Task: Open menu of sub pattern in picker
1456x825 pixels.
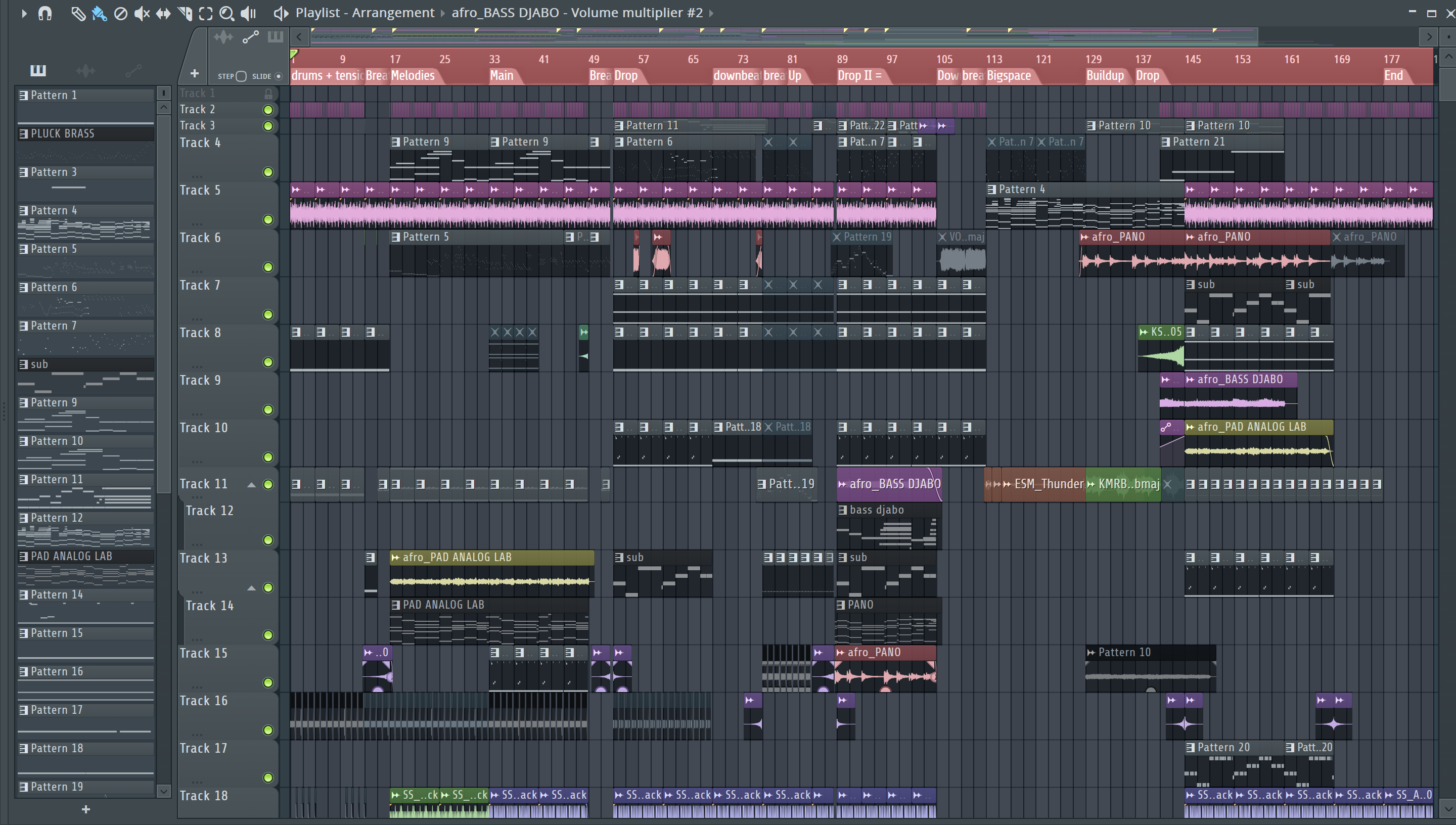Action: click(23, 364)
